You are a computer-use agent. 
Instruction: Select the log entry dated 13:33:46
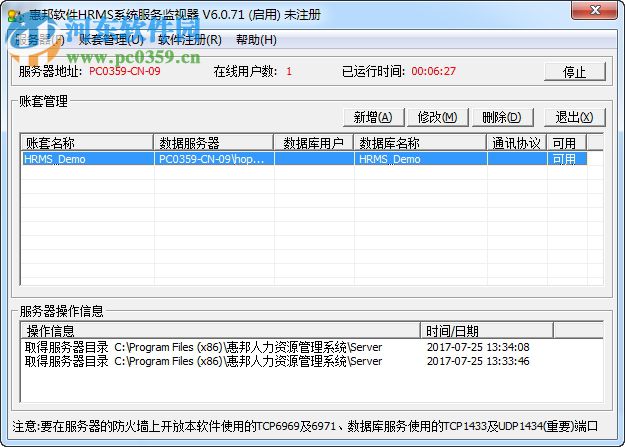point(277,361)
